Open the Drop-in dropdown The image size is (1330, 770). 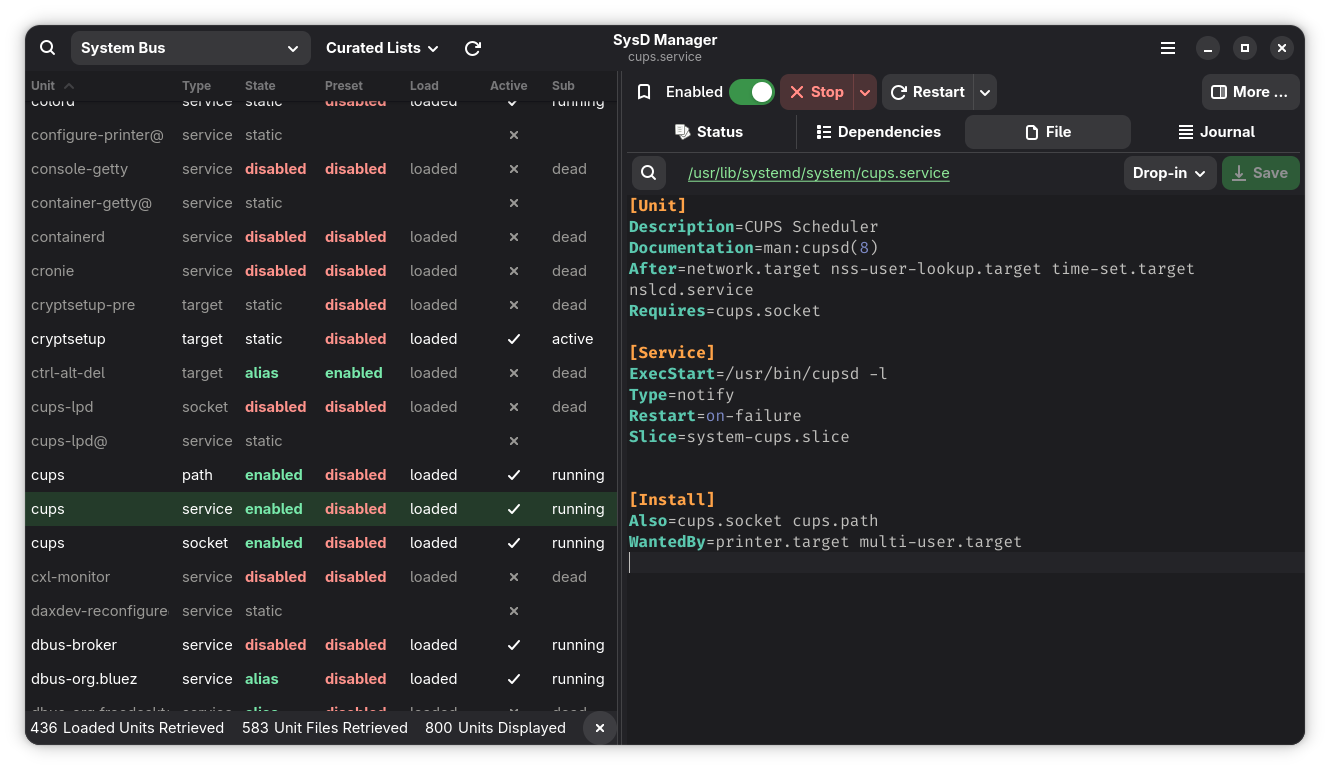[x=1170, y=173]
